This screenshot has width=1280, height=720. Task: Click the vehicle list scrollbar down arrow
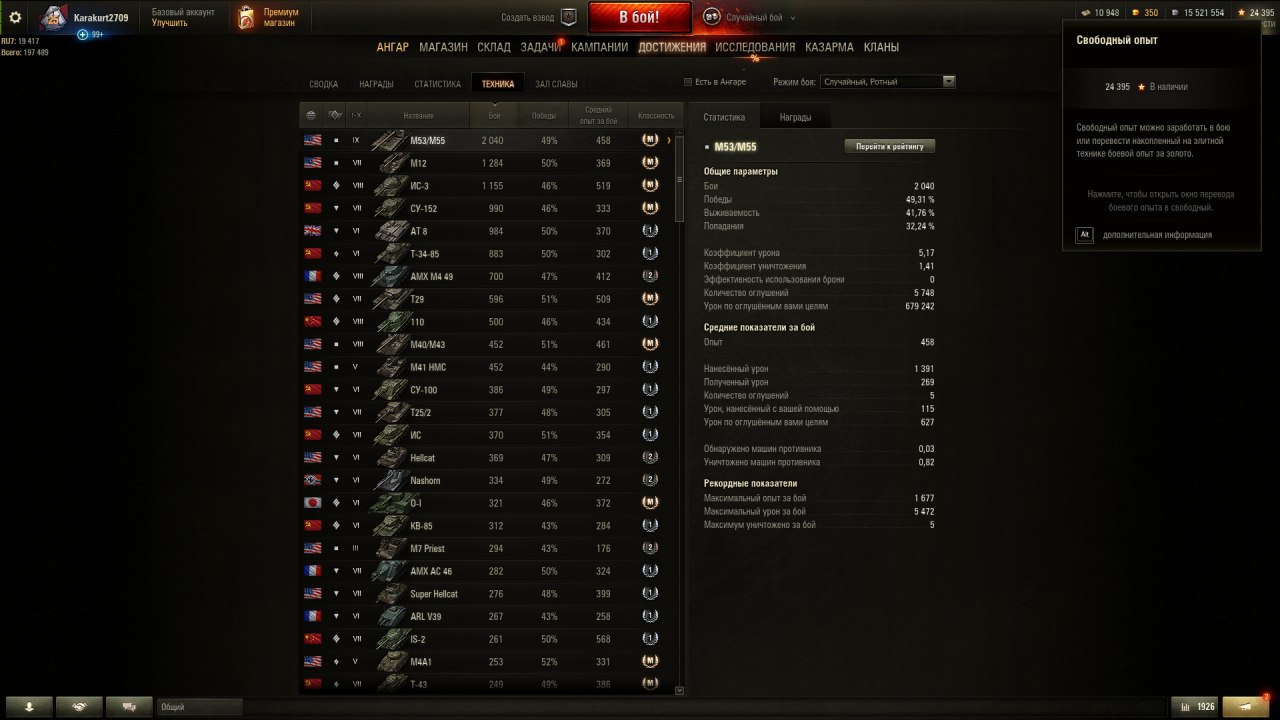pyautogui.click(x=680, y=690)
